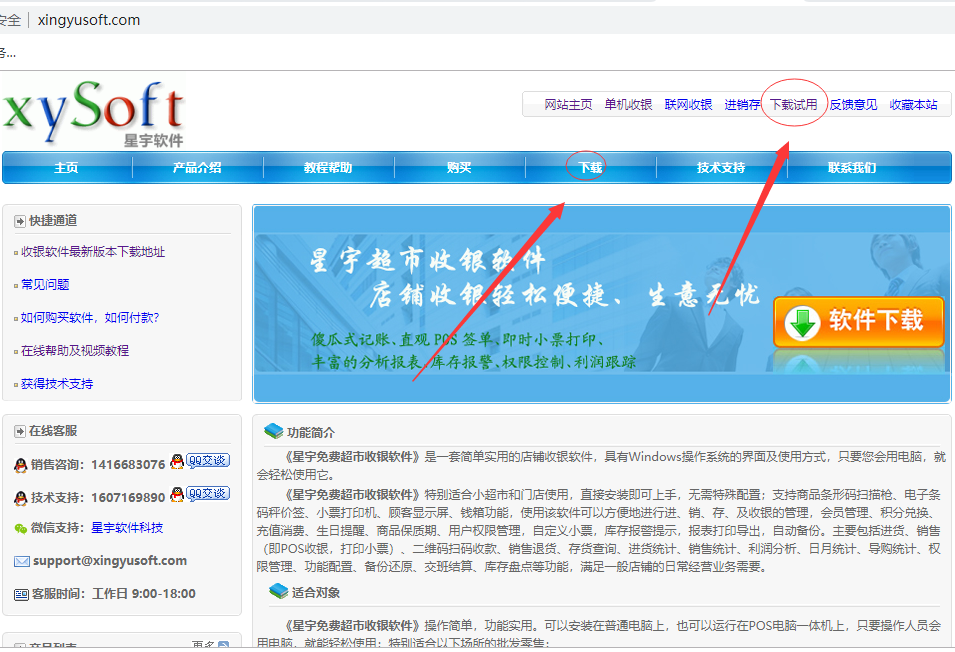Click the penguin icon beside 销售咨询
The width and height of the screenshot is (955, 652).
pyautogui.click(x=21, y=465)
